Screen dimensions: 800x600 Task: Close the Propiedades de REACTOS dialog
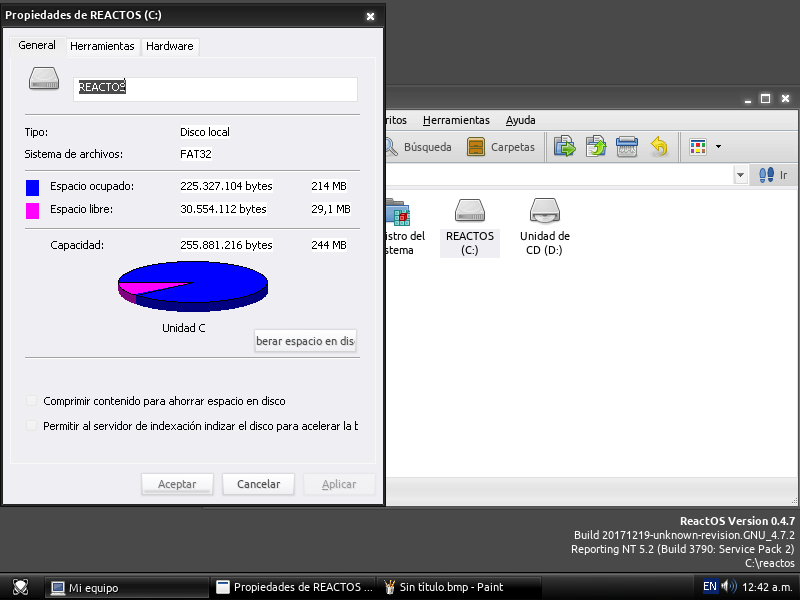[370, 16]
